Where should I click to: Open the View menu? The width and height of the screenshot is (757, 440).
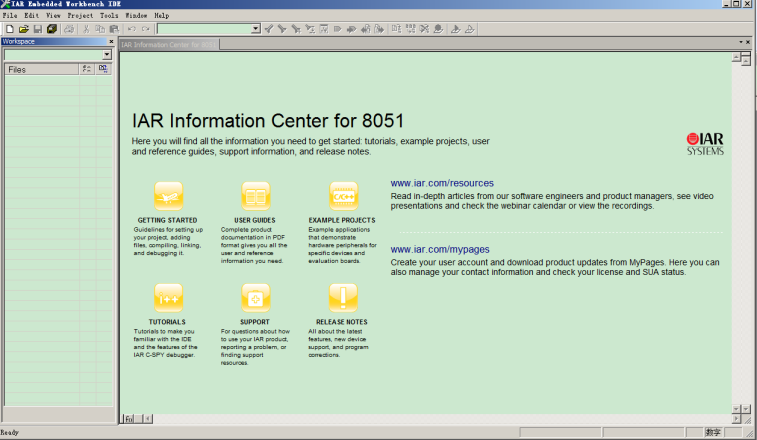point(53,15)
